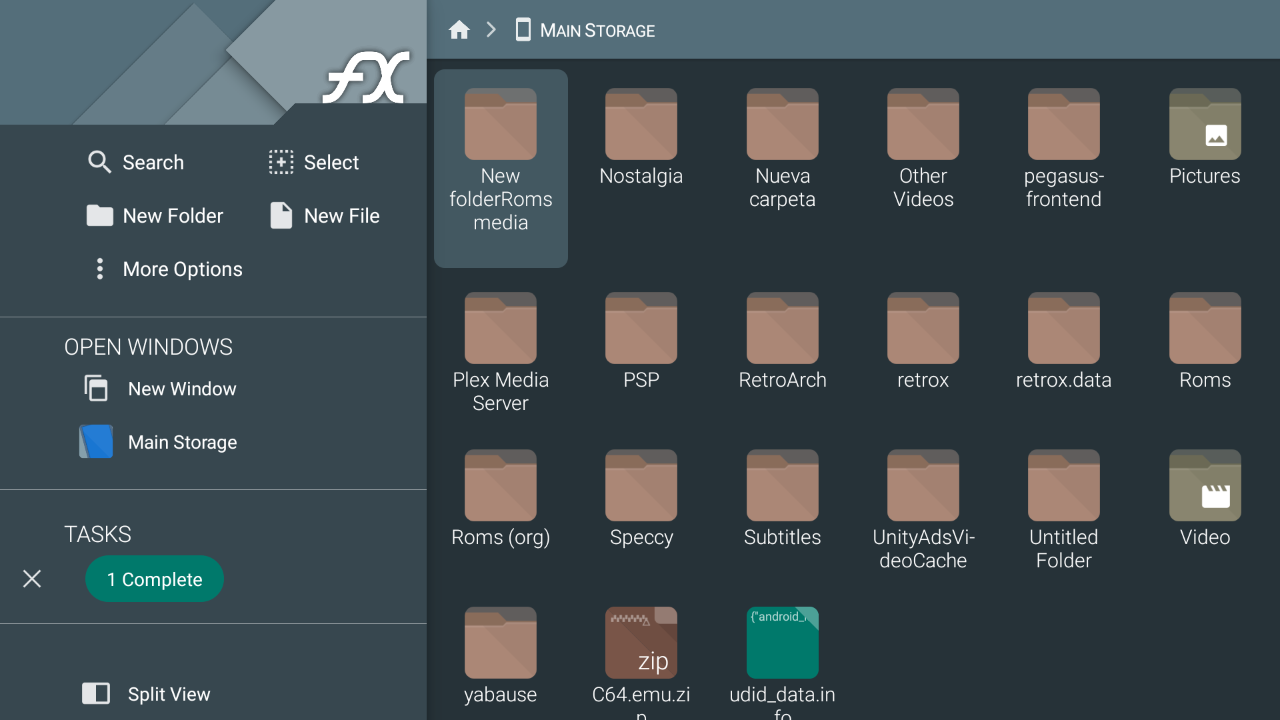Open the RetroArch folder
1280x720 pixels.
click(x=782, y=342)
